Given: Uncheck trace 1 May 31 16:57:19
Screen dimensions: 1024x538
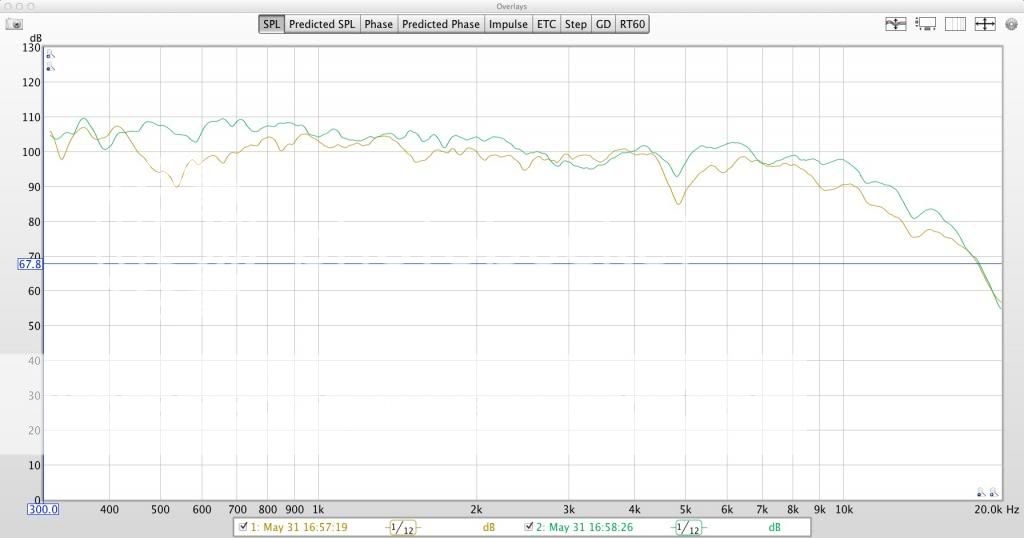Looking at the screenshot, I should 243,526.
